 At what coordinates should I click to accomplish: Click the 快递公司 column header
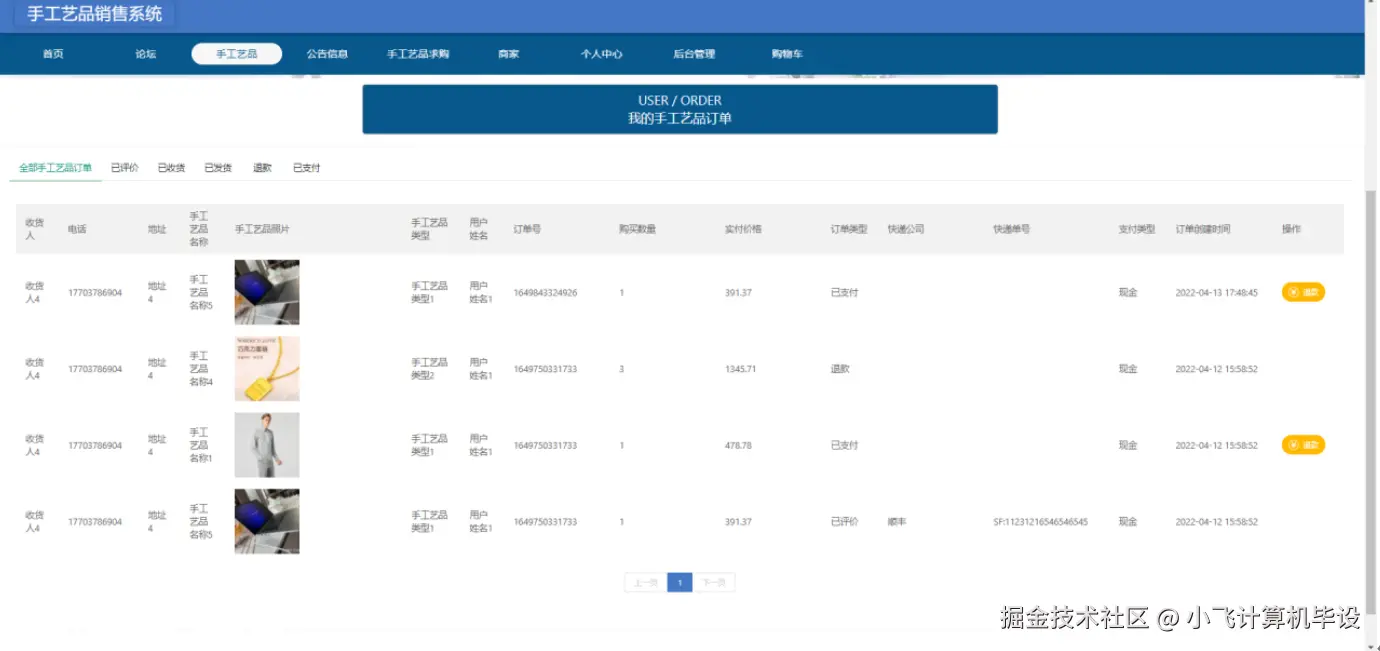pos(906,229)
